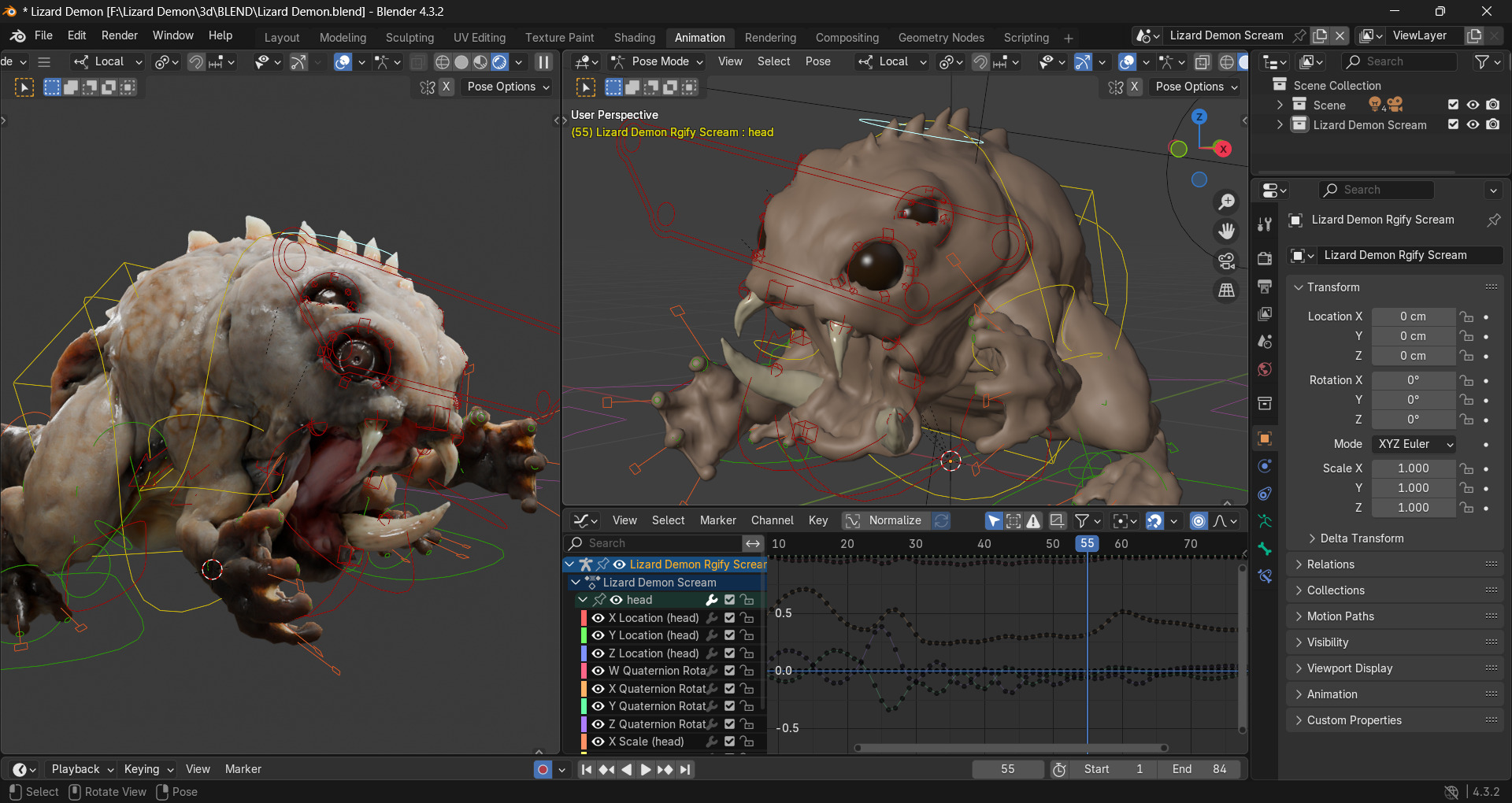Open the Channel menu in Graph Editor

[772, 520]
